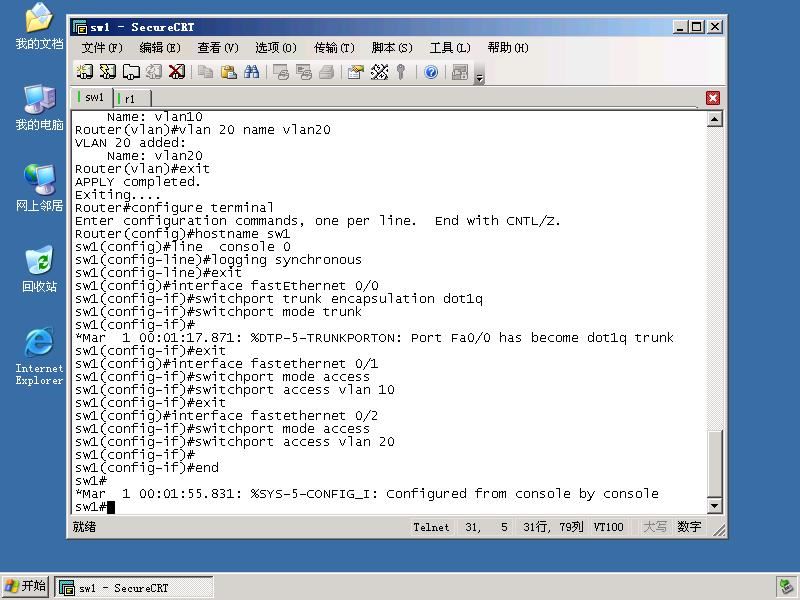Screen dimensions: 800x600
Task: Open the 选项(O) menu
Action: coord(276,48)
